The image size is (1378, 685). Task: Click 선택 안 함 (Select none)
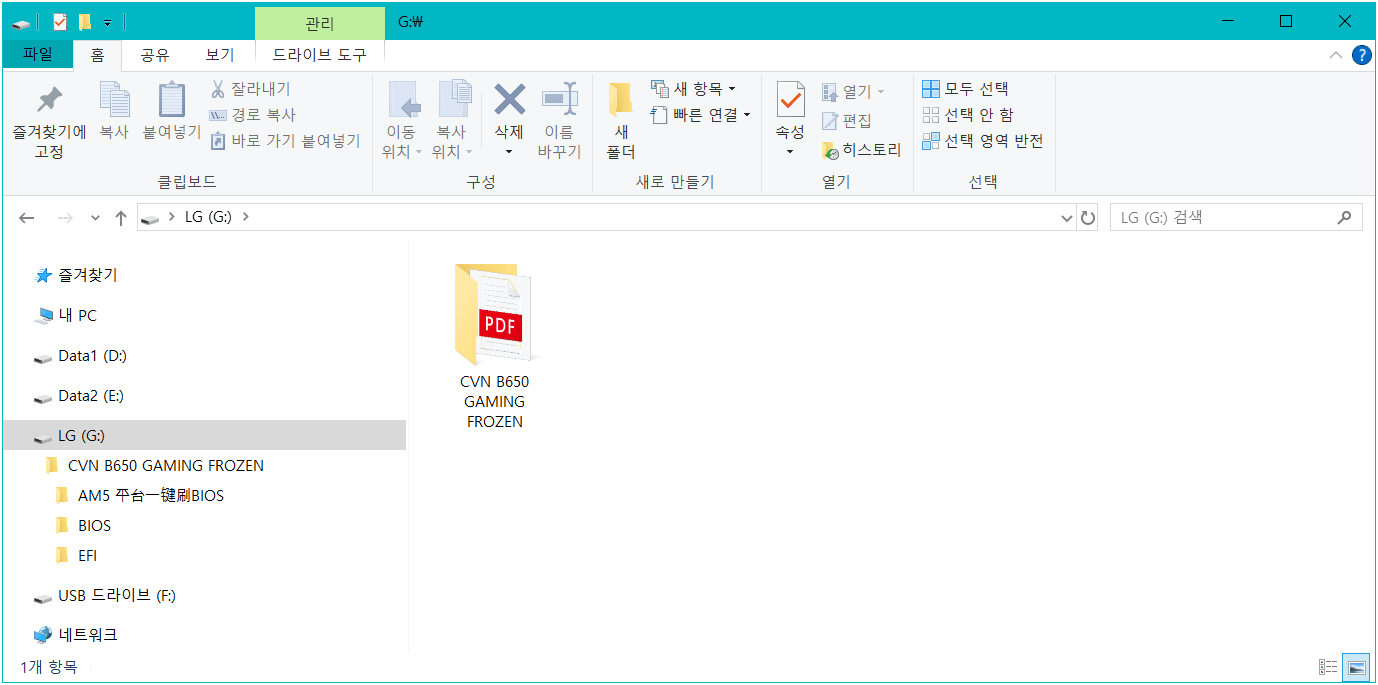point(967,115)
